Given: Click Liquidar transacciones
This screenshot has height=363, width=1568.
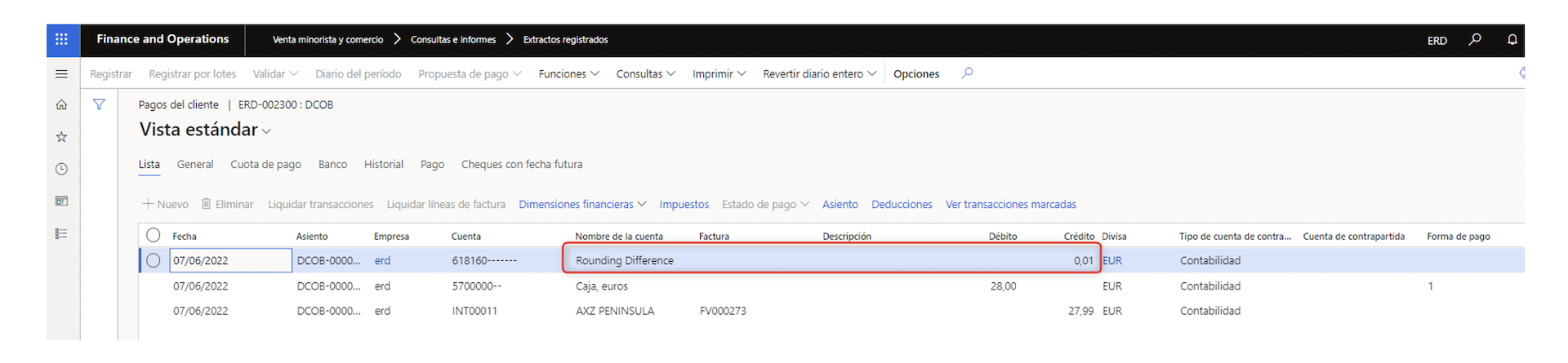Looking at the screenshot, I should (x=321, y=204).
